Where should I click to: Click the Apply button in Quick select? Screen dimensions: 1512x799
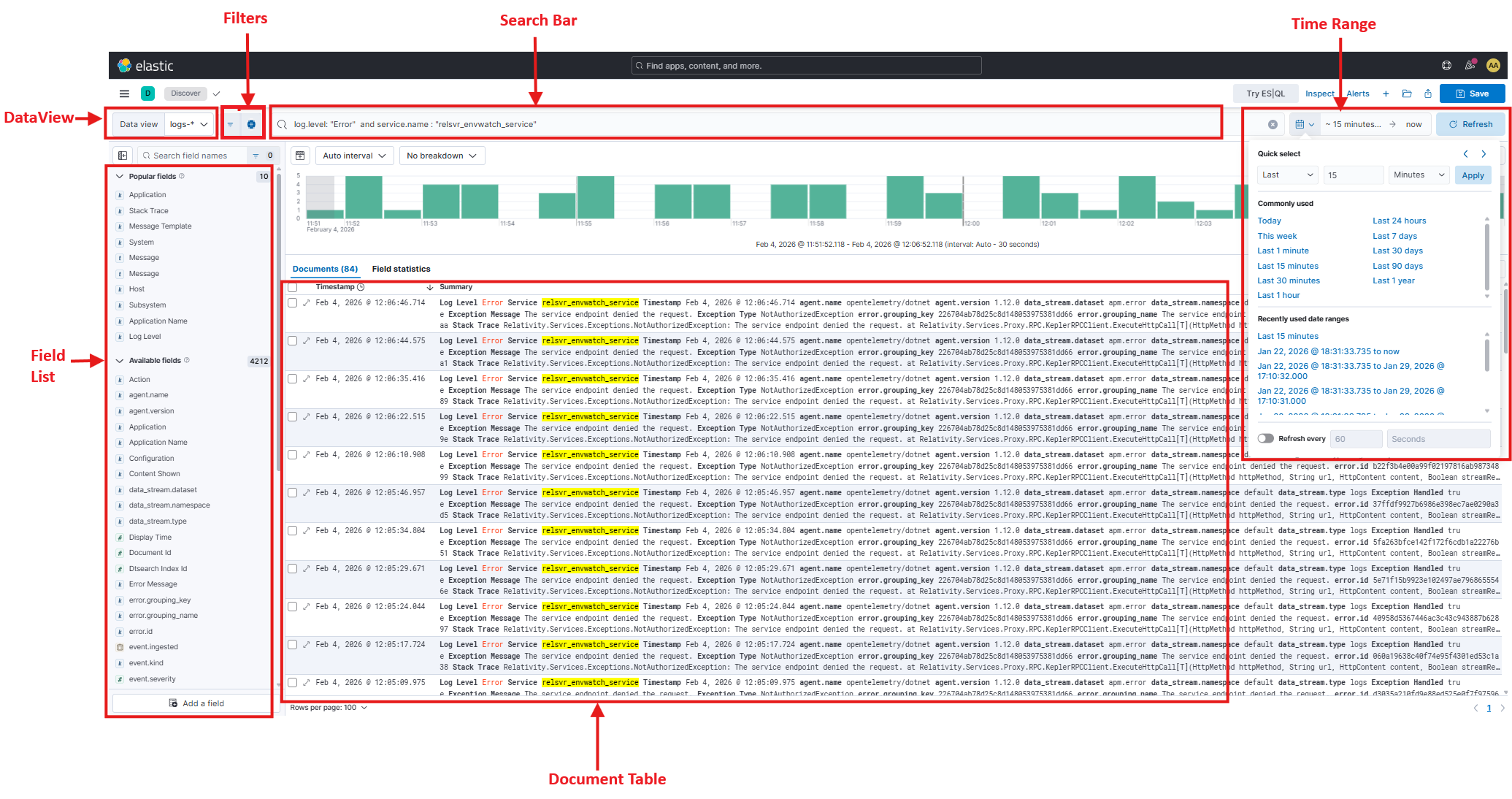point(1473,175)
